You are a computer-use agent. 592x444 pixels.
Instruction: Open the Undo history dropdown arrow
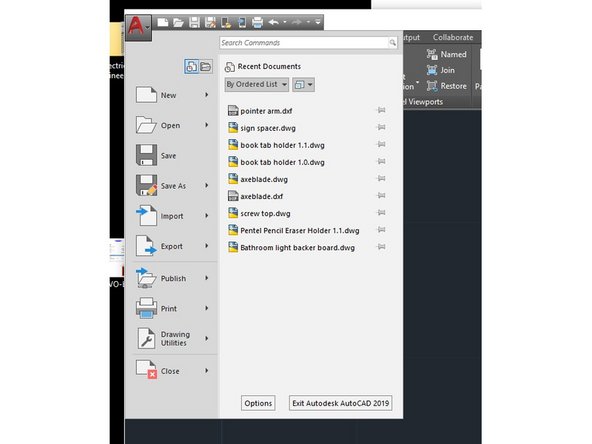pyautogui.click(x=285, y=22)
